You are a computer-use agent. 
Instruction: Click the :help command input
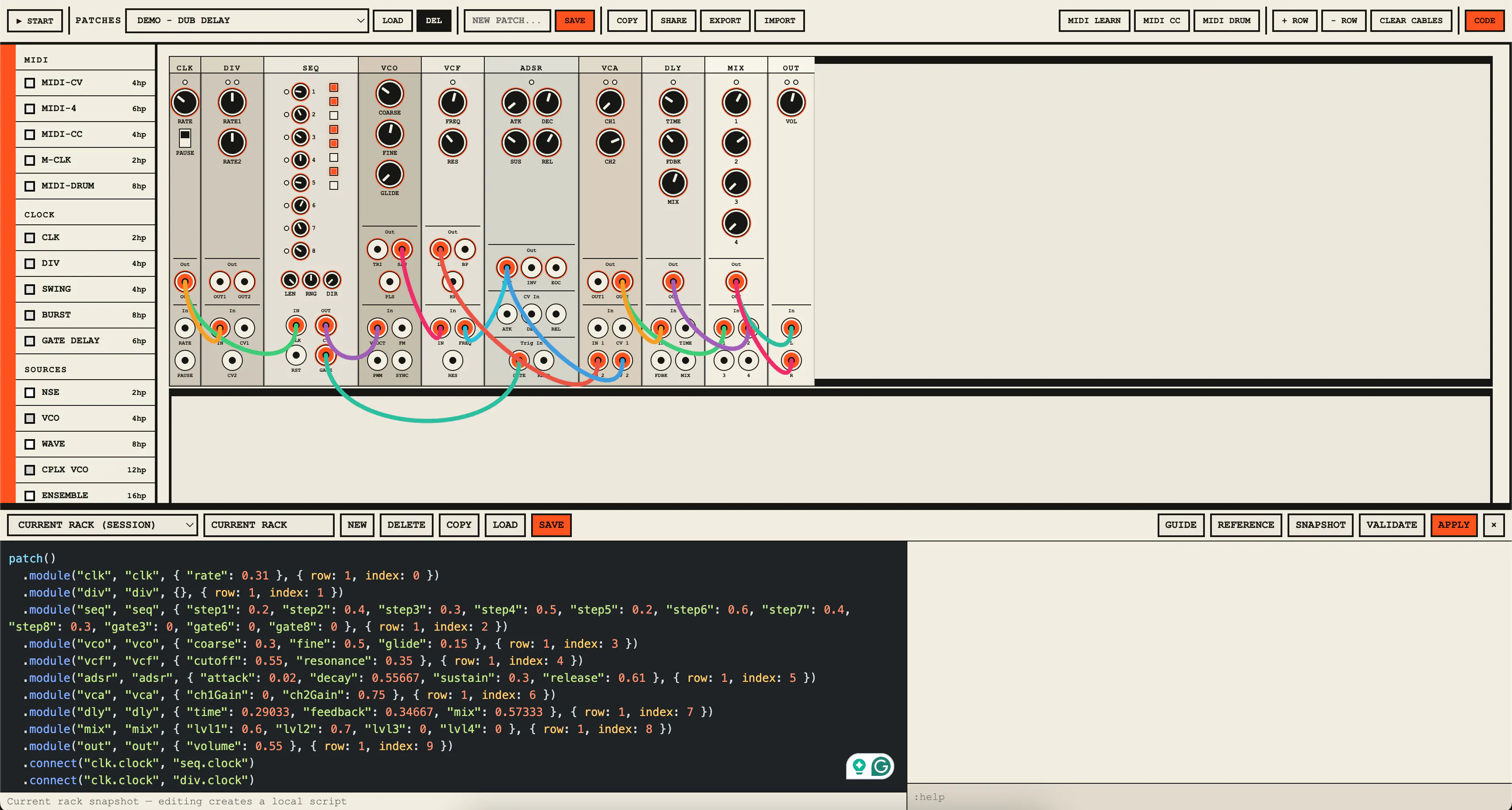click(x=1209, y=796)
